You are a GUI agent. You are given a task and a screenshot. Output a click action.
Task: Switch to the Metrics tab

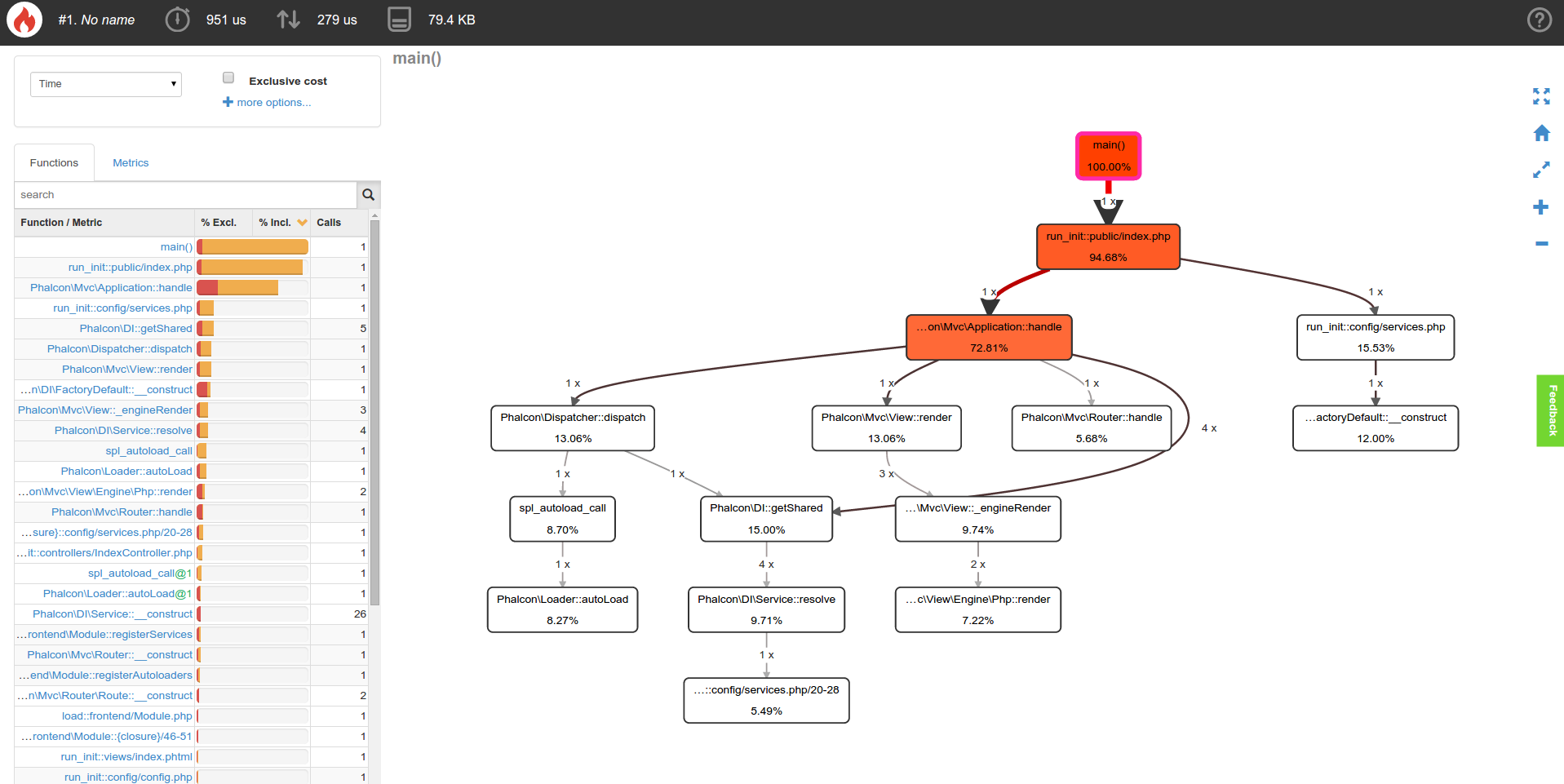131,162
